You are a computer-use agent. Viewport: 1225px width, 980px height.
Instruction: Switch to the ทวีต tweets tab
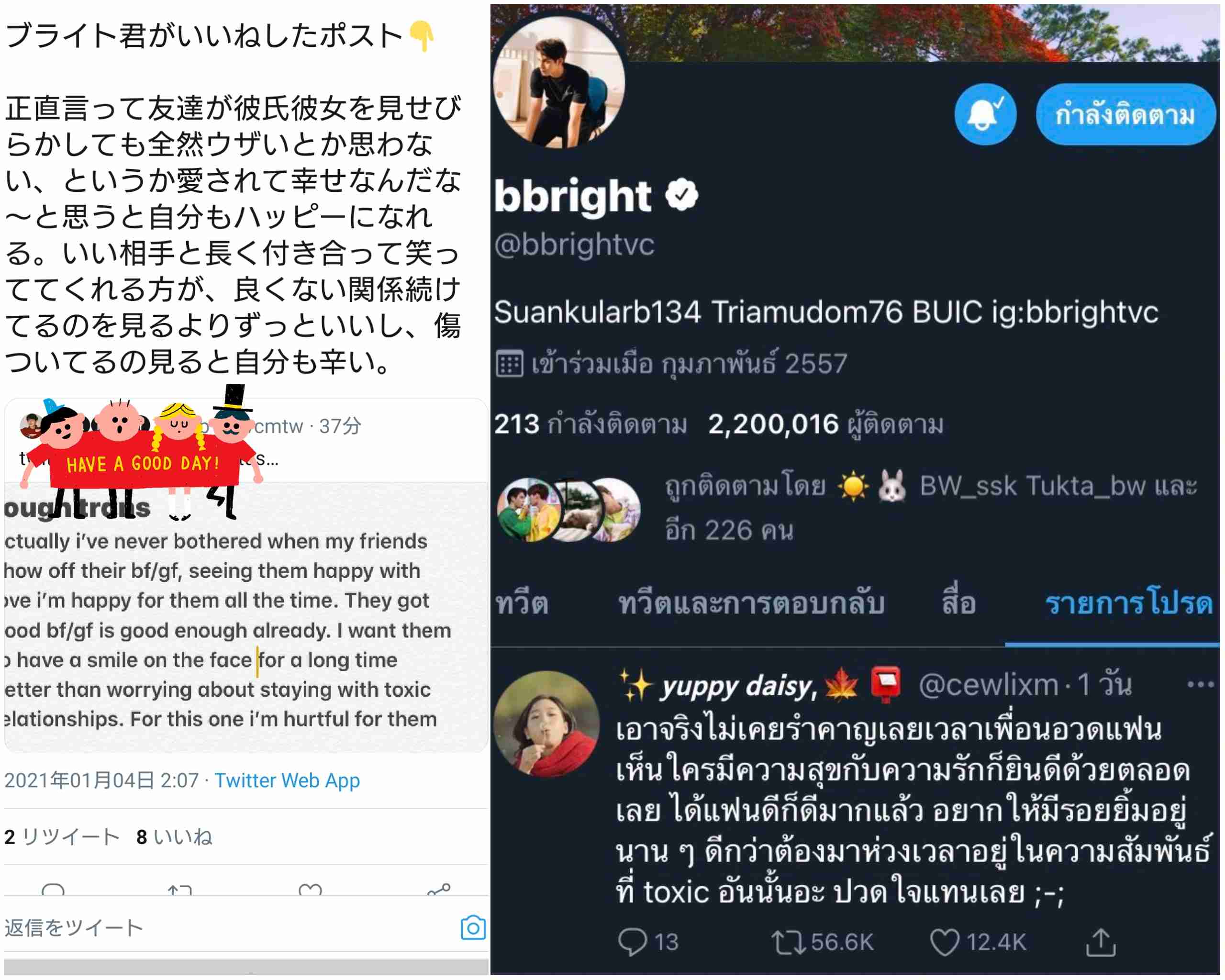pyautogui.click(x=522, y=603)
